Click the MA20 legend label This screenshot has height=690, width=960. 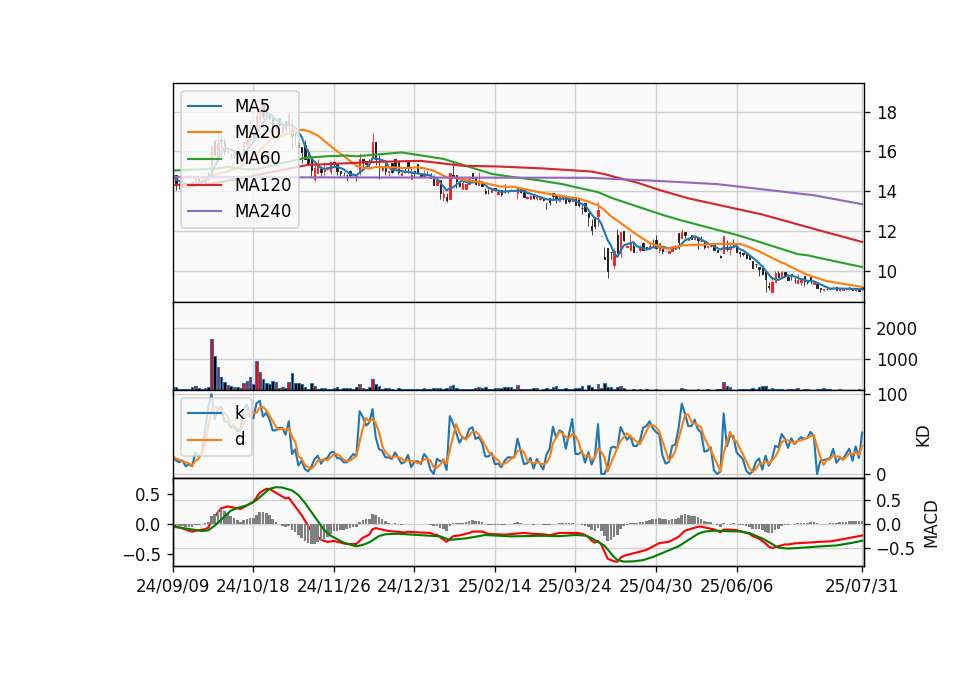258,132
